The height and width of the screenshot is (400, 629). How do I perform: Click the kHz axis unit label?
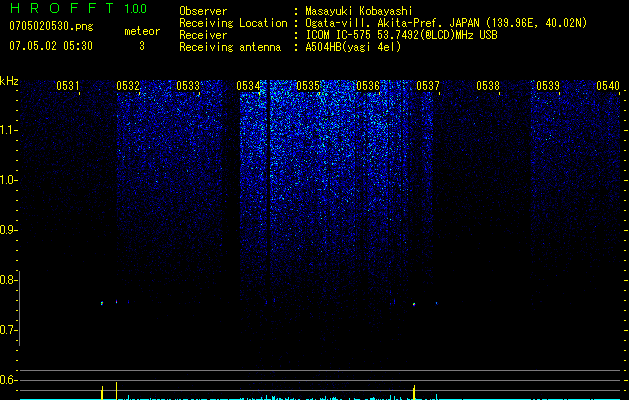click(x=9, y=81)
